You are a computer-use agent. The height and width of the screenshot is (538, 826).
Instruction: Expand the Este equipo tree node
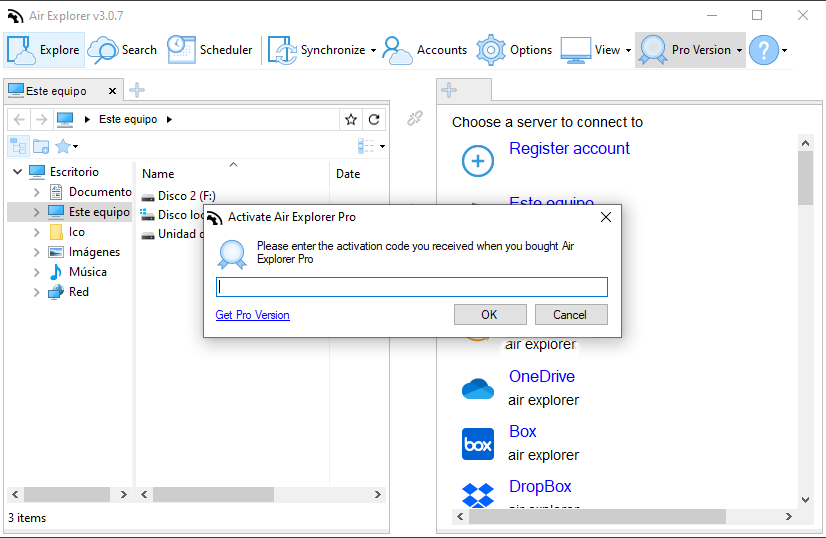[x=36, y=212]
